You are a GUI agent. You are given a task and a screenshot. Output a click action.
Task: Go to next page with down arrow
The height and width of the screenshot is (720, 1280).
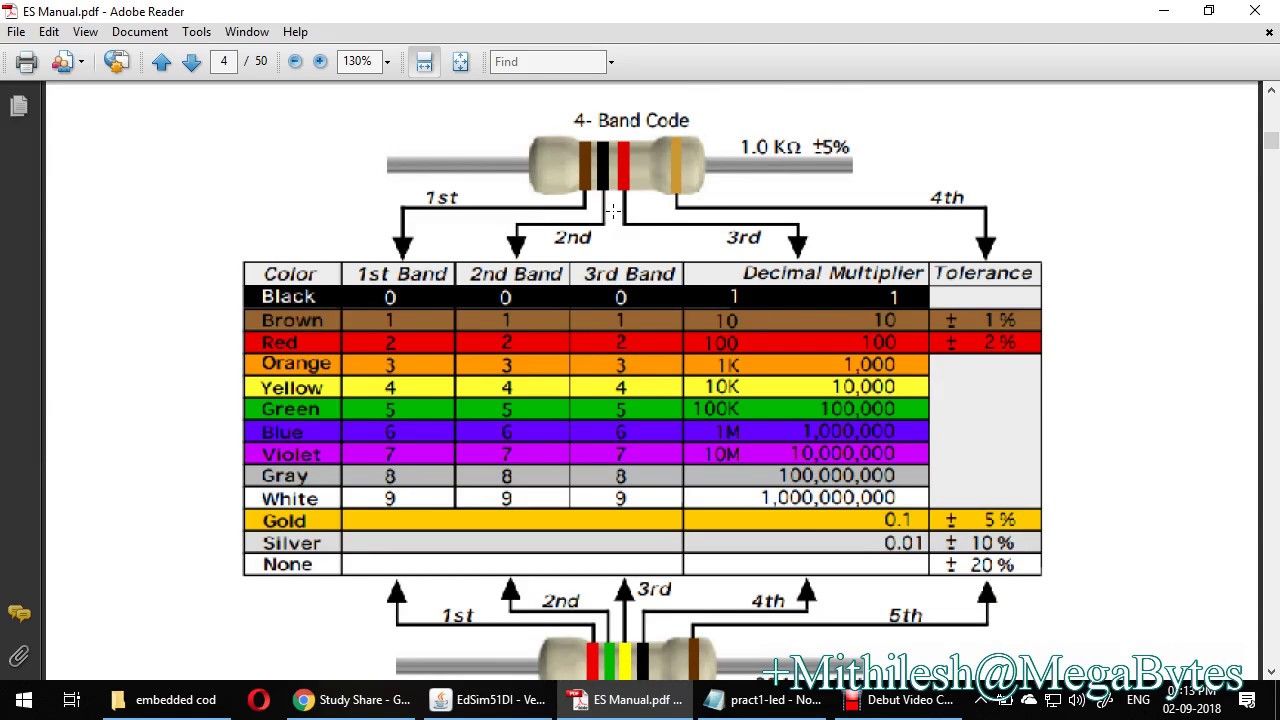[191, 62]
